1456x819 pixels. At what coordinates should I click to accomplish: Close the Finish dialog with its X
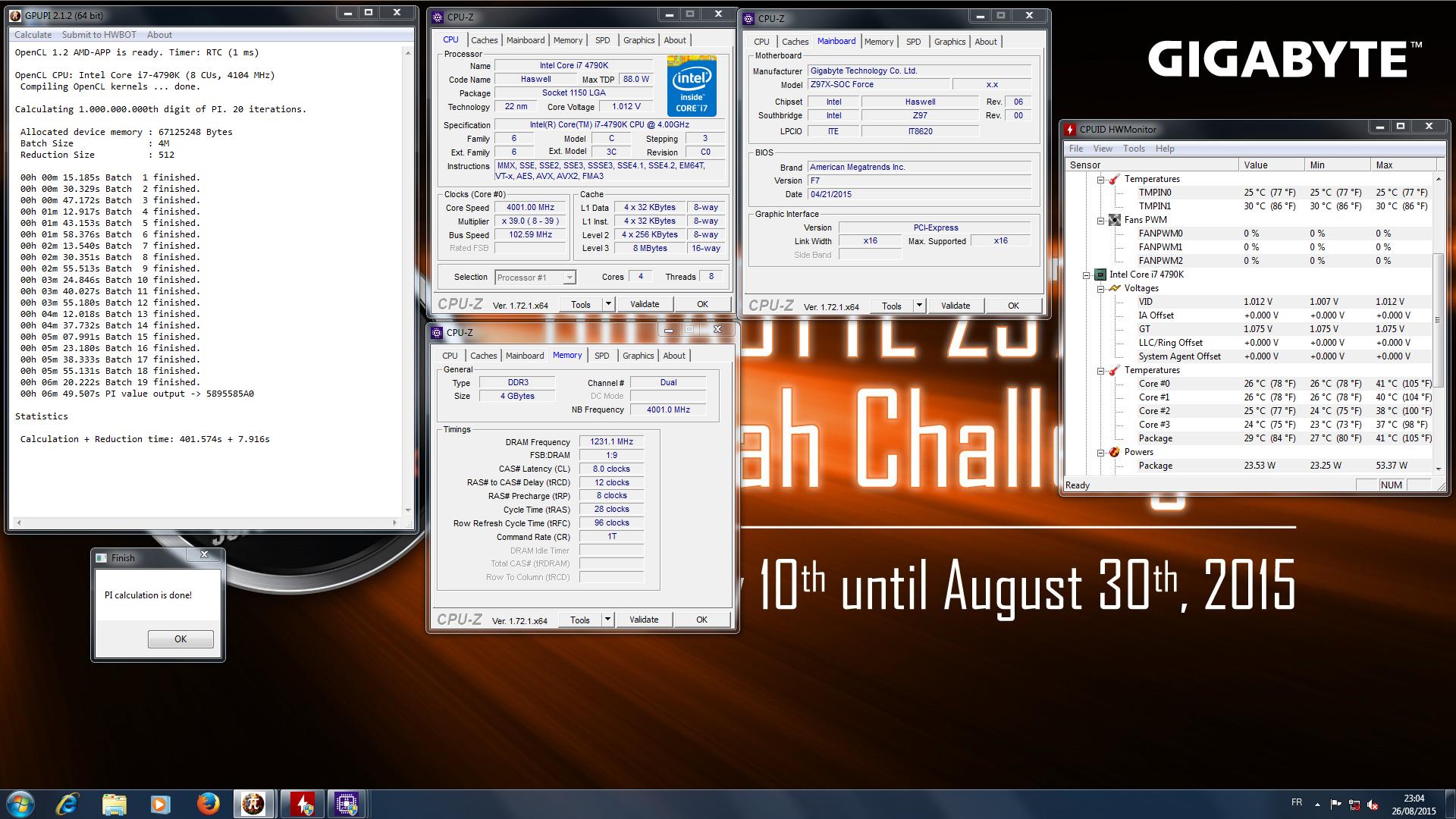pos(204,555)
